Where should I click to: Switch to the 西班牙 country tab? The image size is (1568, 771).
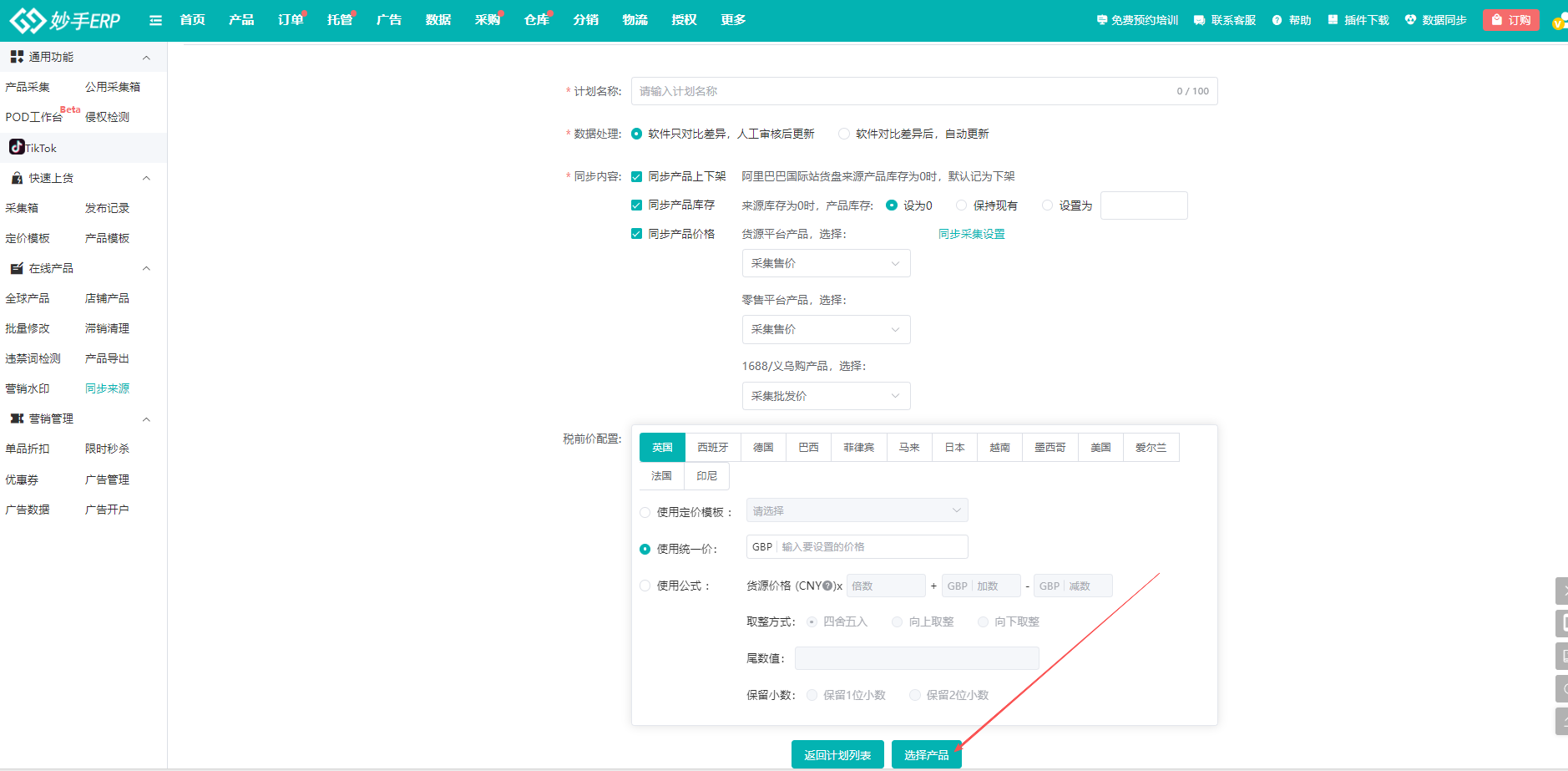(712, 448)
